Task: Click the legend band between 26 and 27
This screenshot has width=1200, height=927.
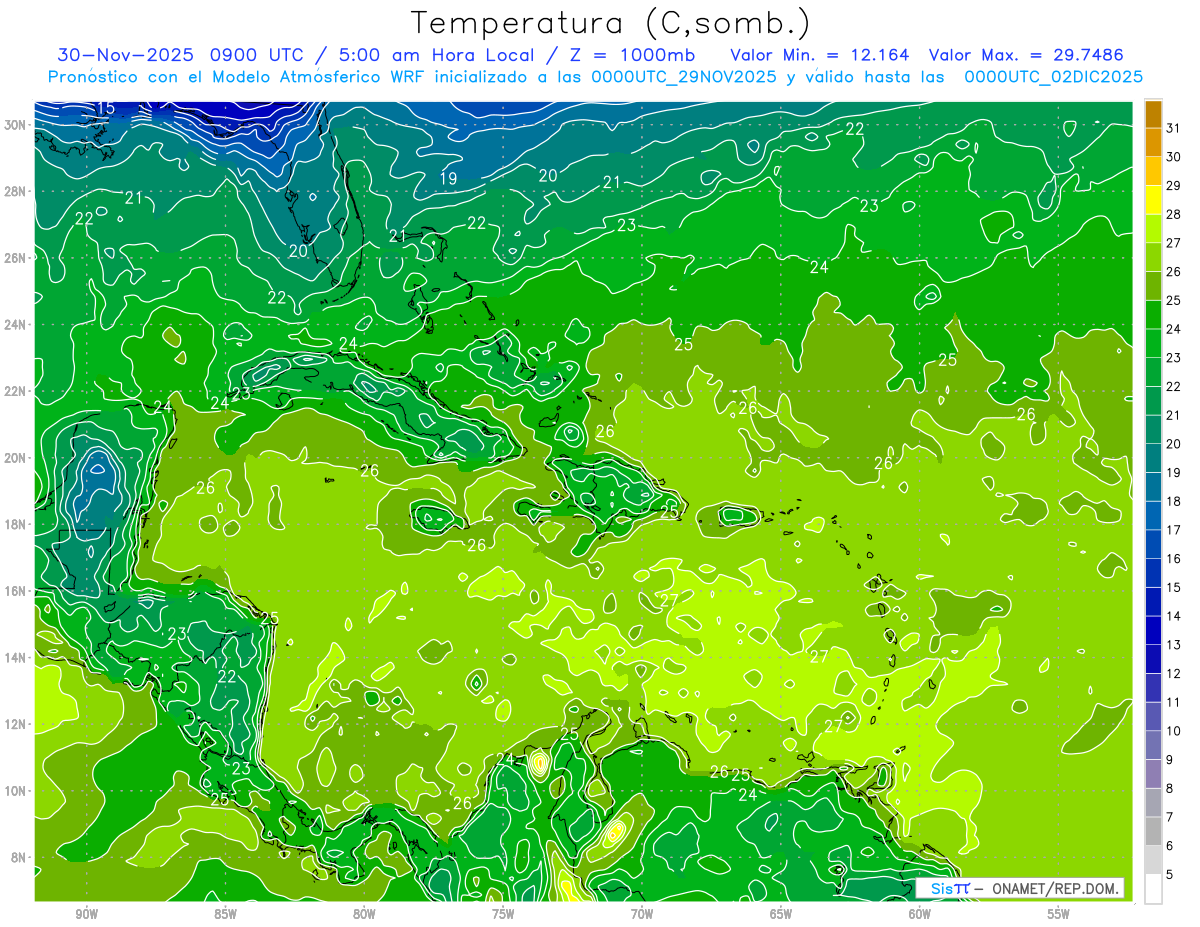Action: (x=1154, y=257)
